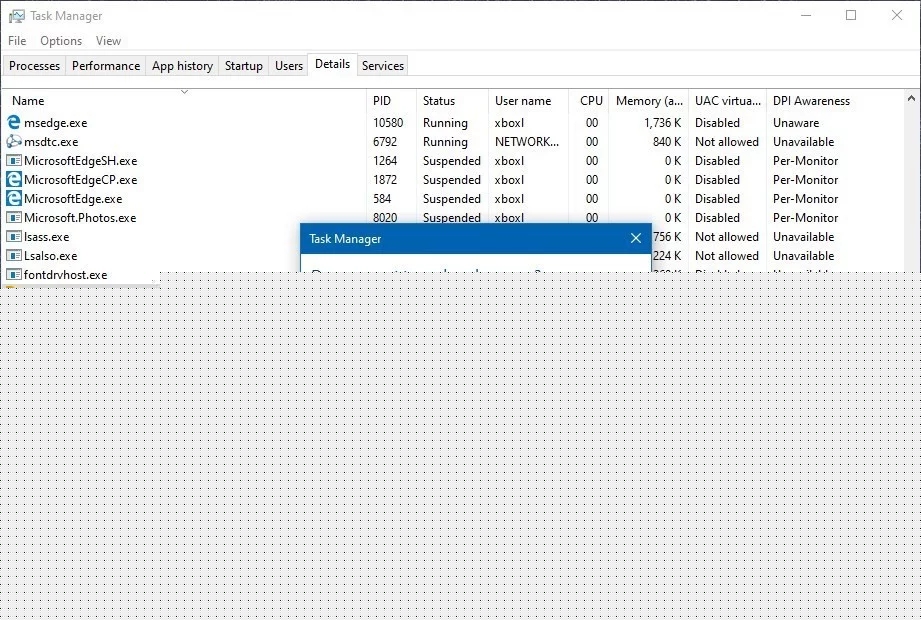The width and height of the screenshot is (921, 620).
Task: Sort by the CPU column header
Action: (x=591, y=101)
